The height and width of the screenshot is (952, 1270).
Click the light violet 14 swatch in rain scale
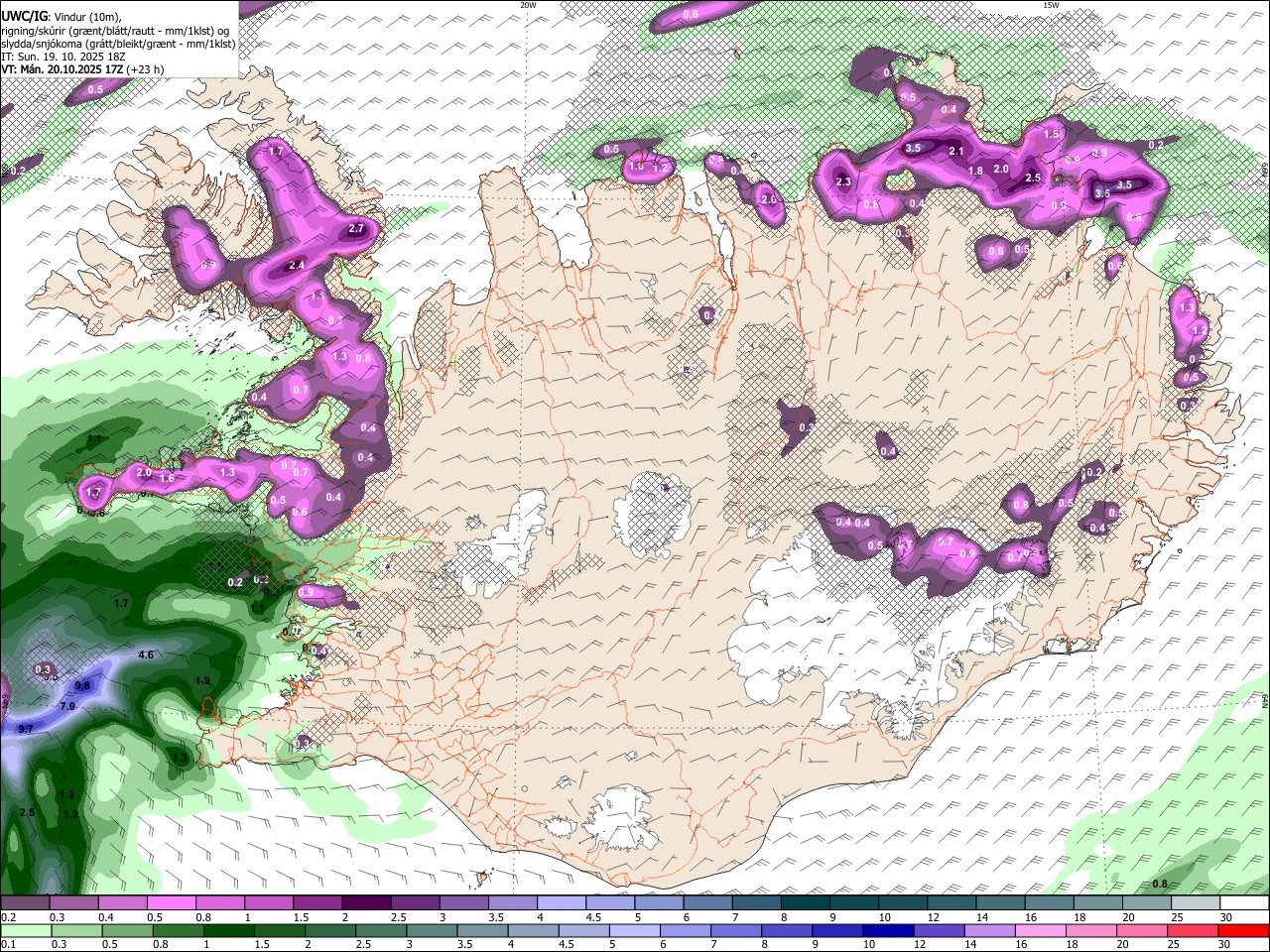click(x=989, y=931)
